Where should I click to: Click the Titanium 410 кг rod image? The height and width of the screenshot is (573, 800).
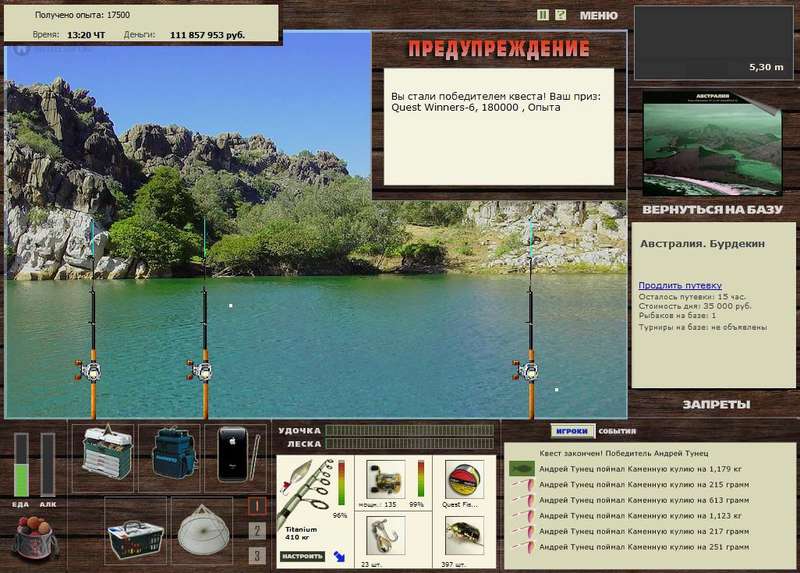tap(305, 492)
